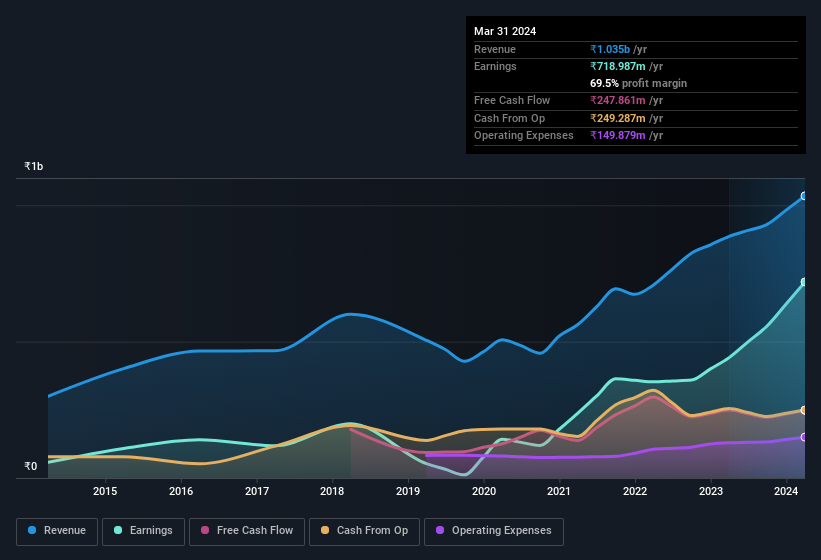Image resolution: width=821 pixels, height=560 pixels.
Task: Click the 2023 x-axis year label
Action: [711, 491]
